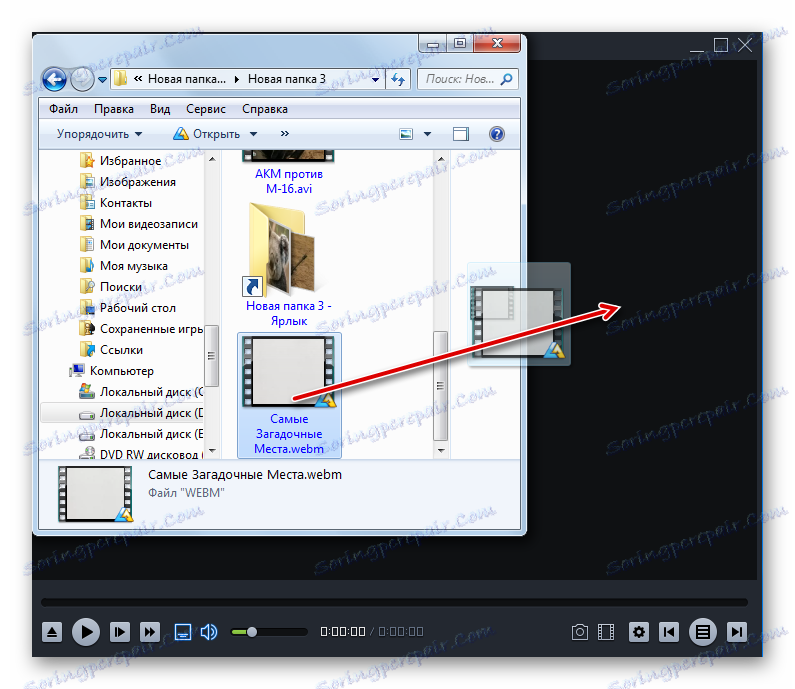Screen dimensions: 795x689
Task: Click scroll-down arrow of the file list
Action: 441,450
